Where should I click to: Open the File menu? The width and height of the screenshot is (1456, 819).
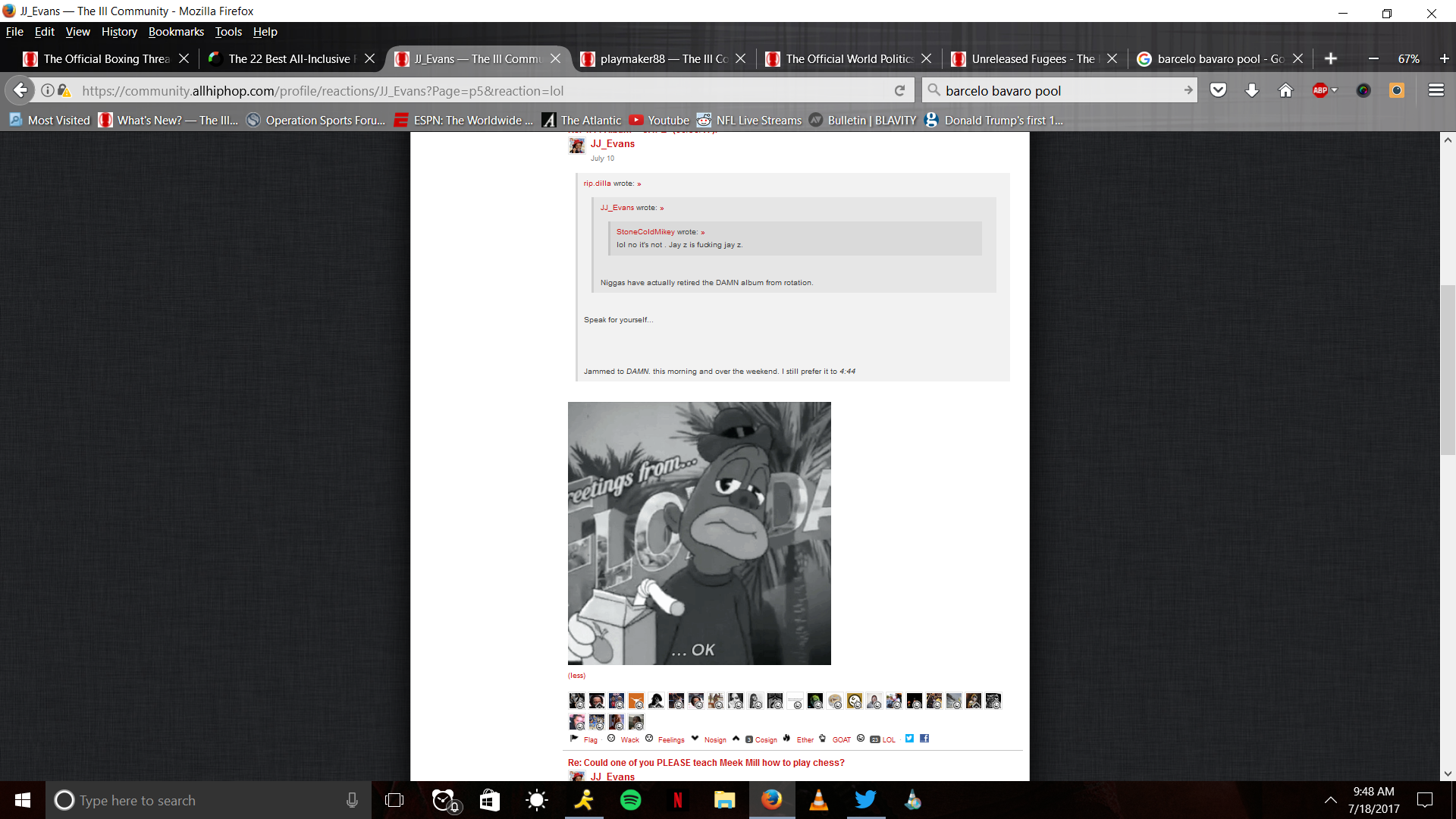tap(14, 32)
